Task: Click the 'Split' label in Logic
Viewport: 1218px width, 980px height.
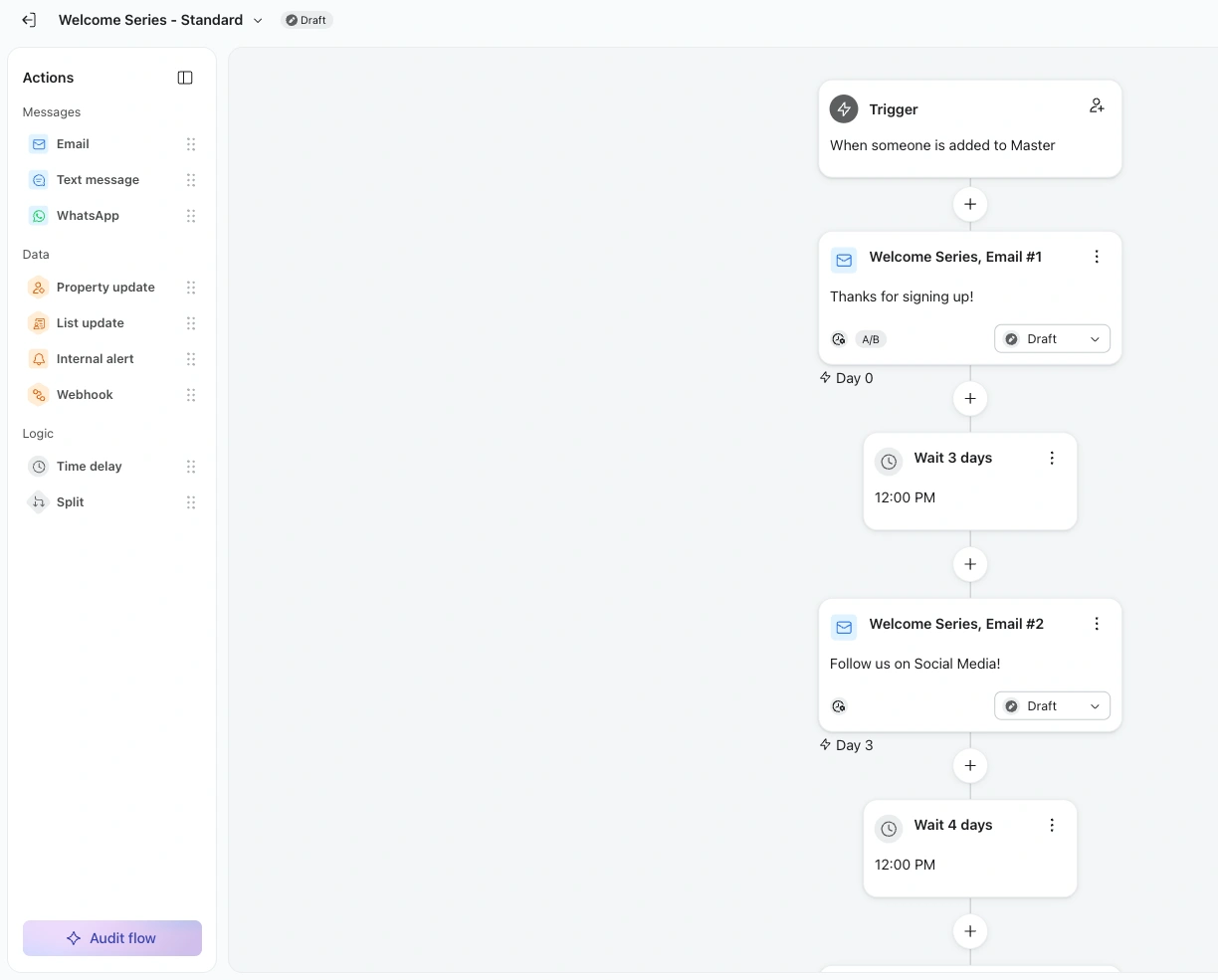Action: coord(71,502)
